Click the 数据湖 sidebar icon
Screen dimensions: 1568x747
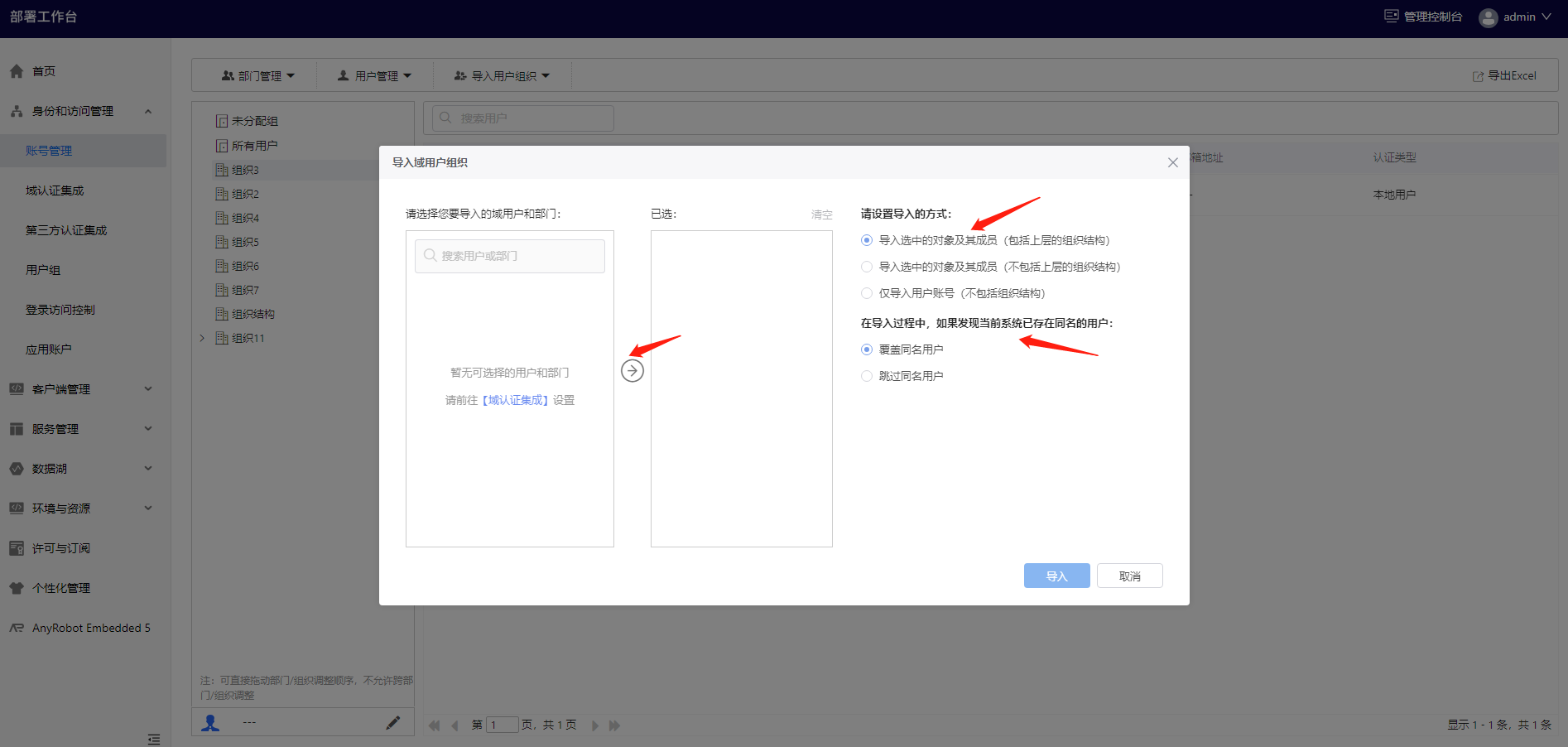tap(17, 469)
